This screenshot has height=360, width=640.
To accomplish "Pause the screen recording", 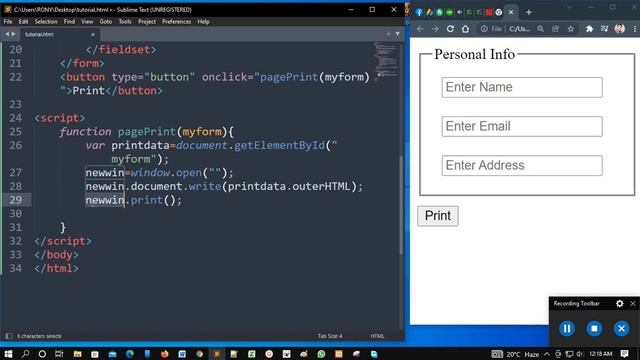I will click(567, 329).
